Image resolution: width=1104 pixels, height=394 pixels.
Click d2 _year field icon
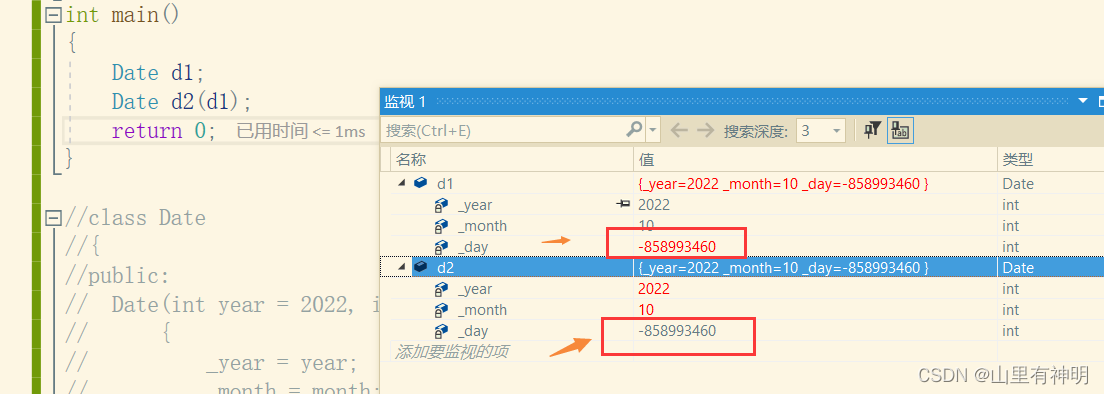pyautogui.click(x=441, y=289)
